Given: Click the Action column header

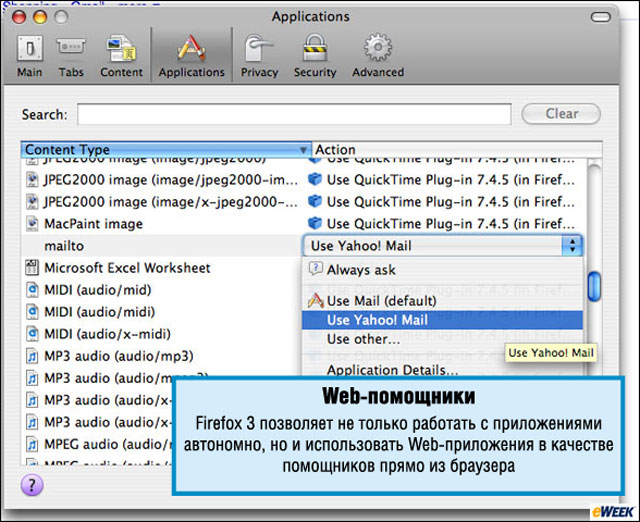Looking at the screenshot, I should (457, 149).
